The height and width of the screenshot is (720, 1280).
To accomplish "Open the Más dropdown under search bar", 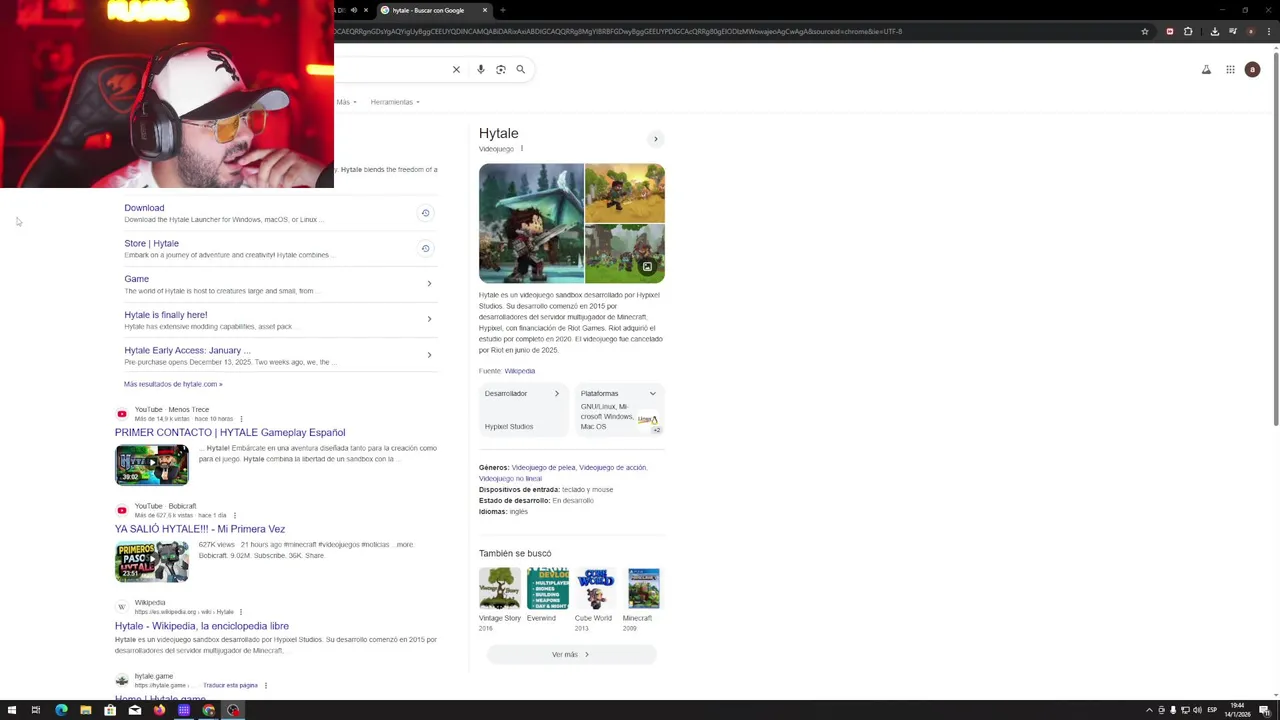I will pos(346,102).
